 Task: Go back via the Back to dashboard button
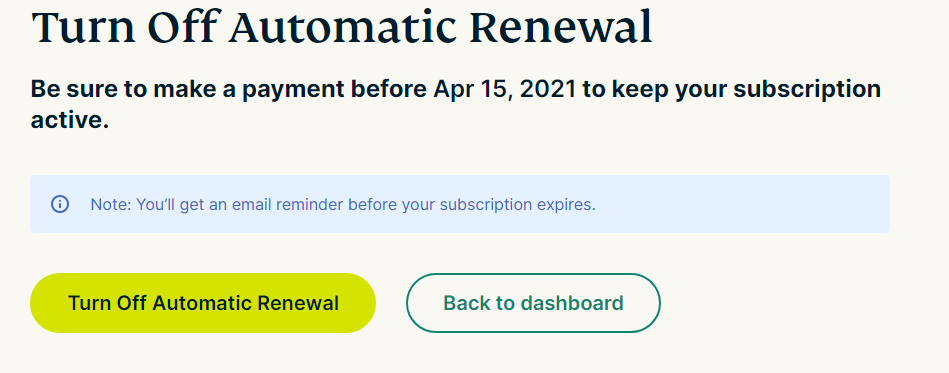click(x=533, y=303)
